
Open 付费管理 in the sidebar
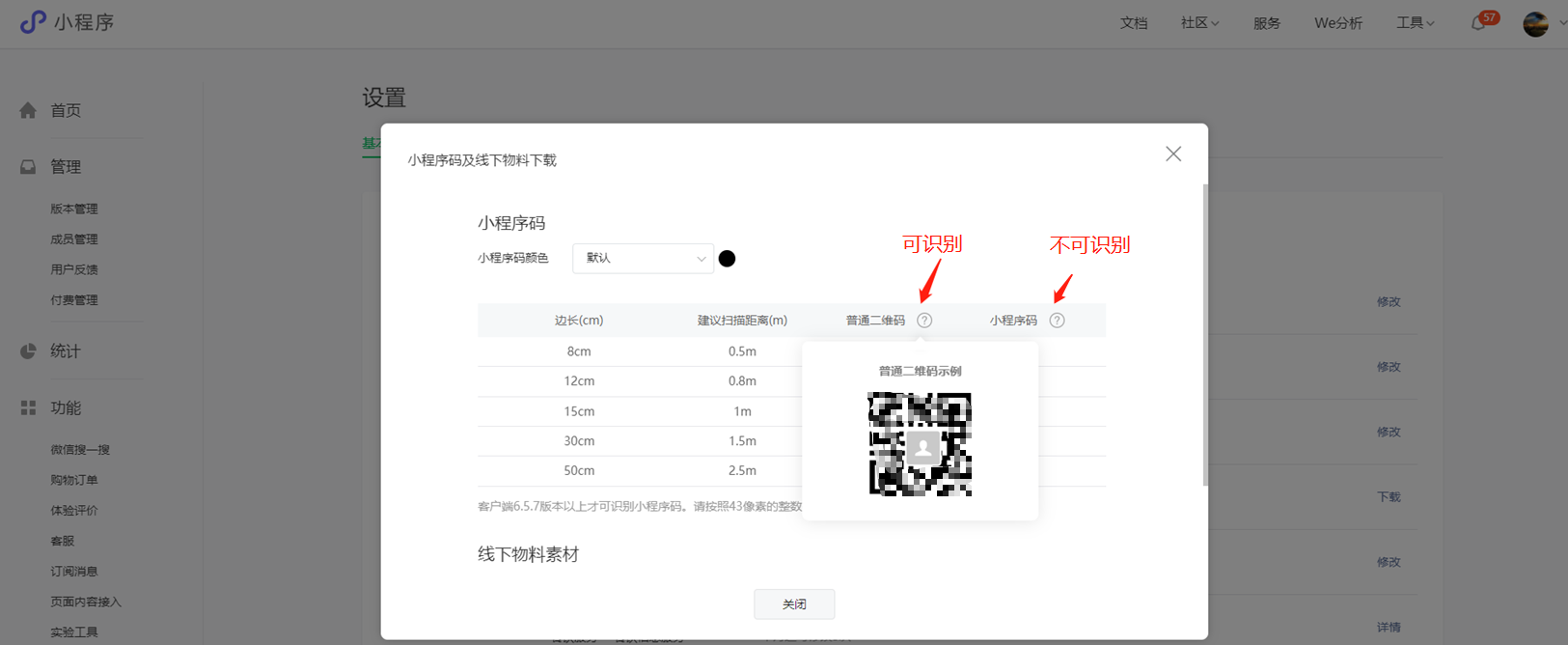[74, 300]
